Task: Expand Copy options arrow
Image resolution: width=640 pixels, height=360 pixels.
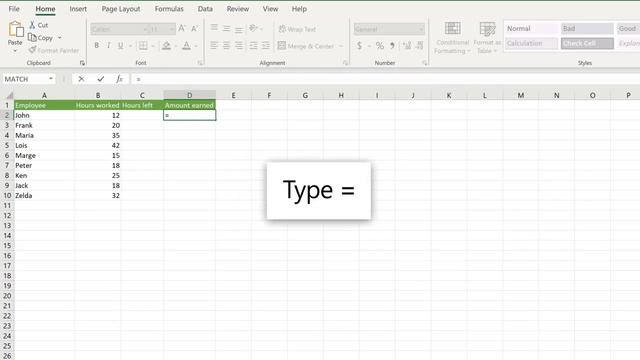Action: coord(60,38)
